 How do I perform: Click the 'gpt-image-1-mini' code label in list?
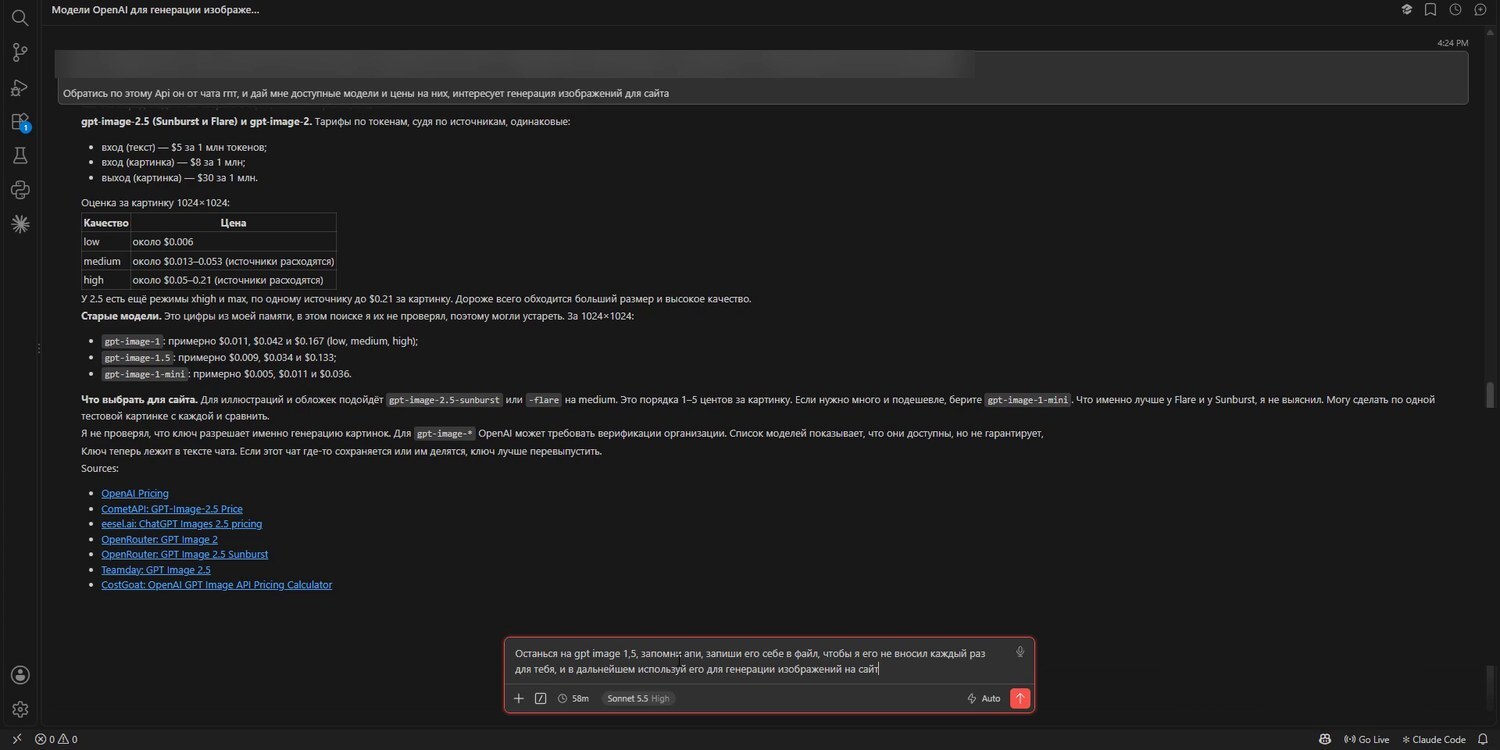(x=145, y=374)
